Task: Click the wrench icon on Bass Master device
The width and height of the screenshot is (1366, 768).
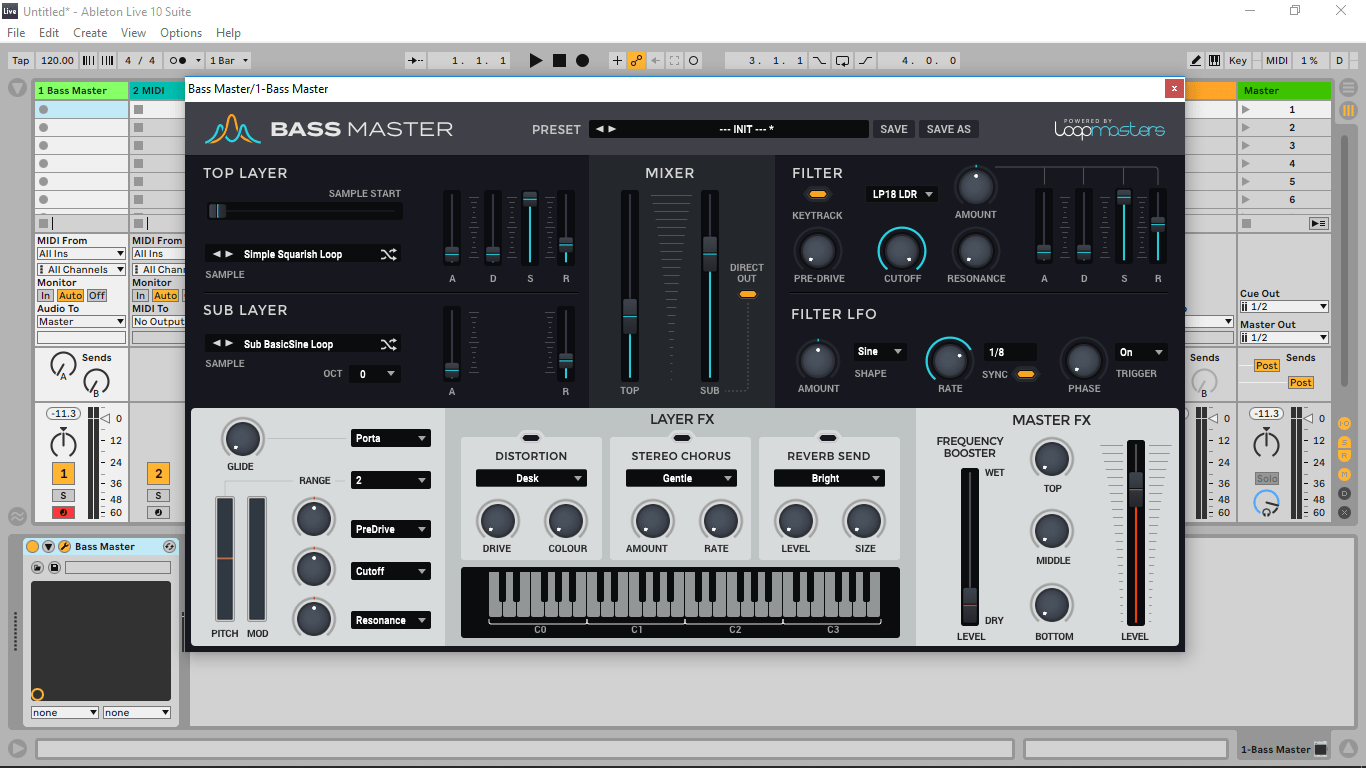Action: tap(64, 547)
